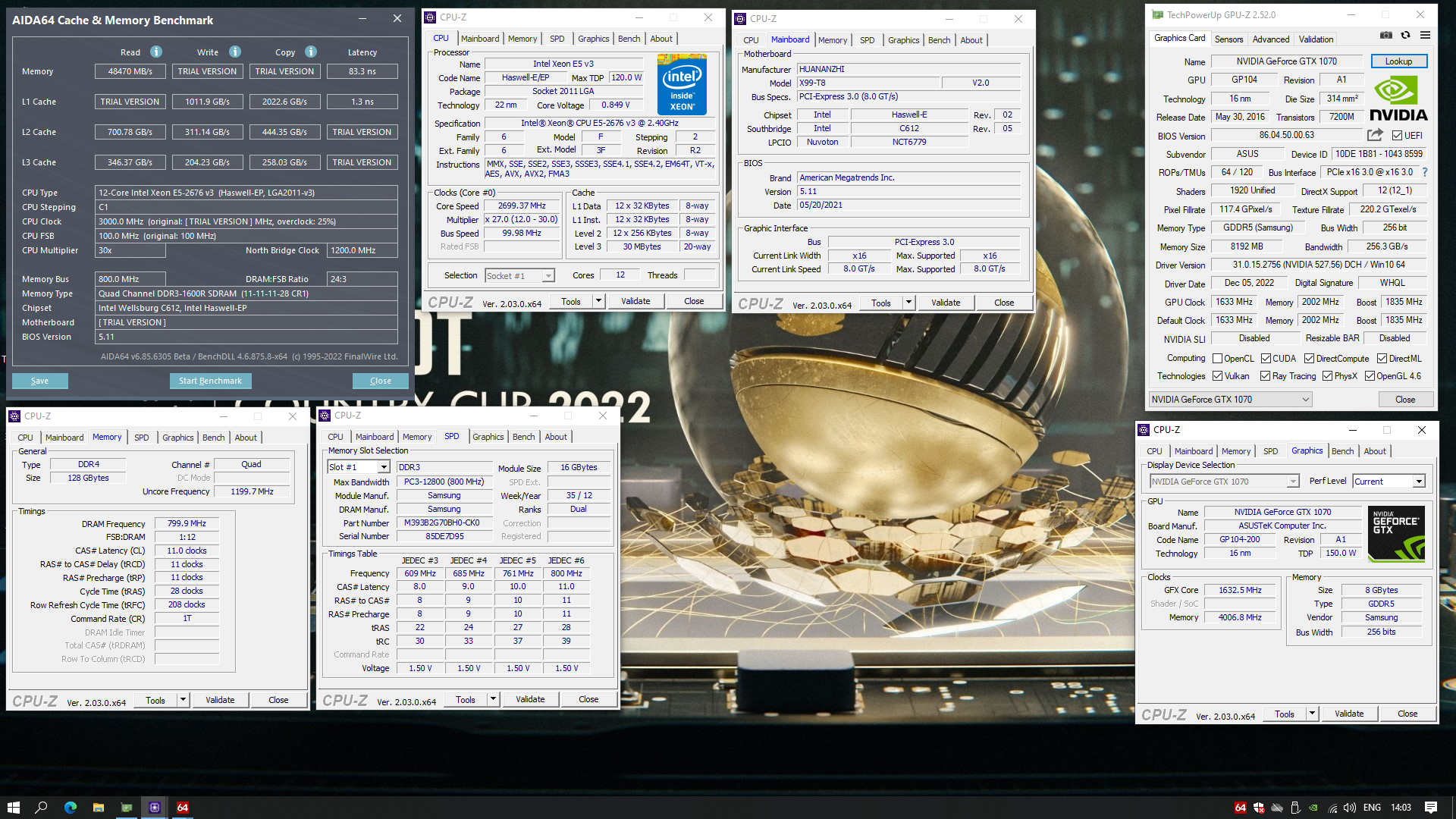
Task: Click the Write info icon in AIDA64
Action: coord(235,52)
